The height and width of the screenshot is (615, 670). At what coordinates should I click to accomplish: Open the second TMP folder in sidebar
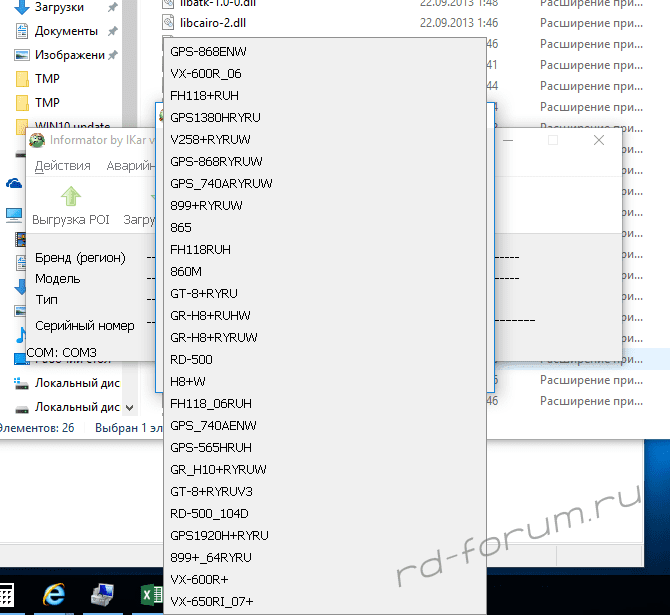click(47, 103)
